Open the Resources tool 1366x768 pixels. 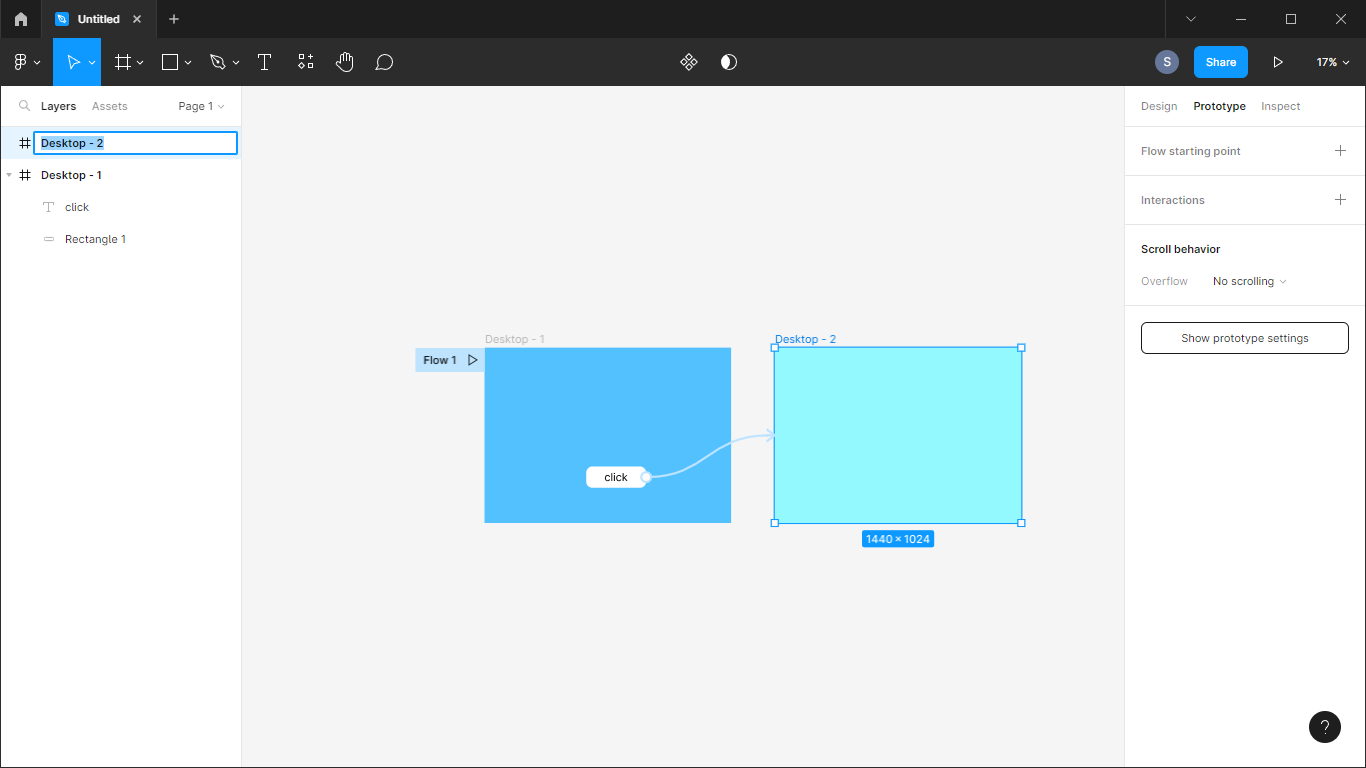tap(306, 62)
